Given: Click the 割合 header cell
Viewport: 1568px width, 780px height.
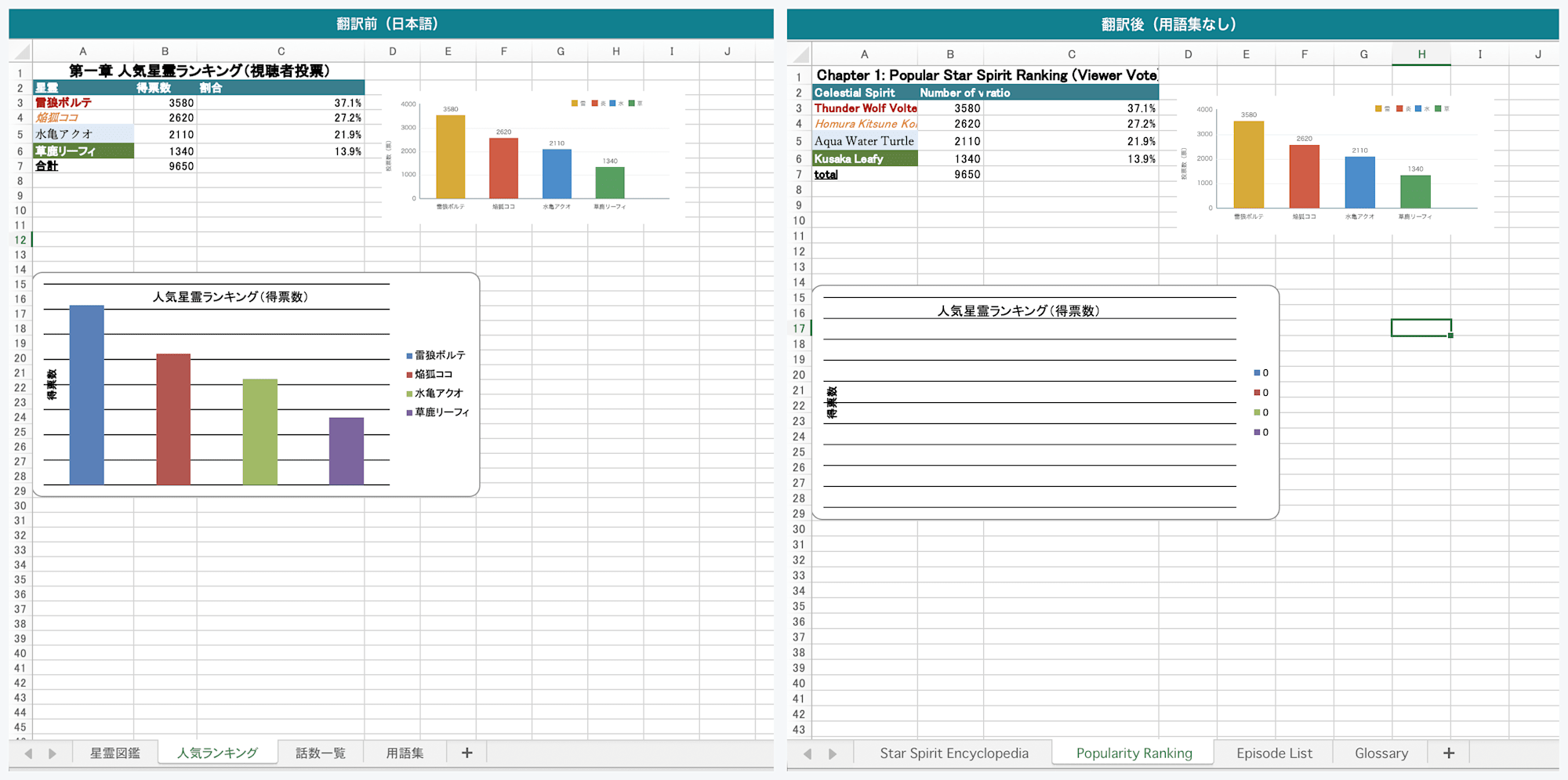Looking at the screenshot, I should [x=281, y=88].
